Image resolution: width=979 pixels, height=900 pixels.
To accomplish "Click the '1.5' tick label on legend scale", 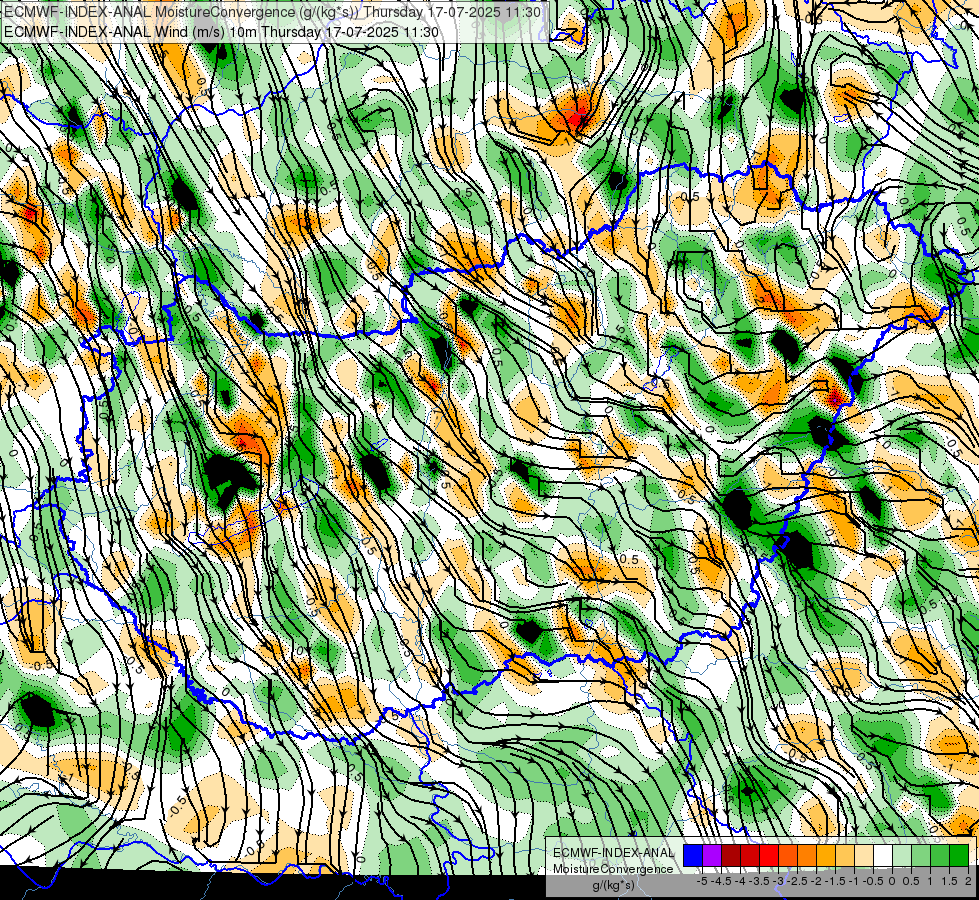I will point(949,881).
